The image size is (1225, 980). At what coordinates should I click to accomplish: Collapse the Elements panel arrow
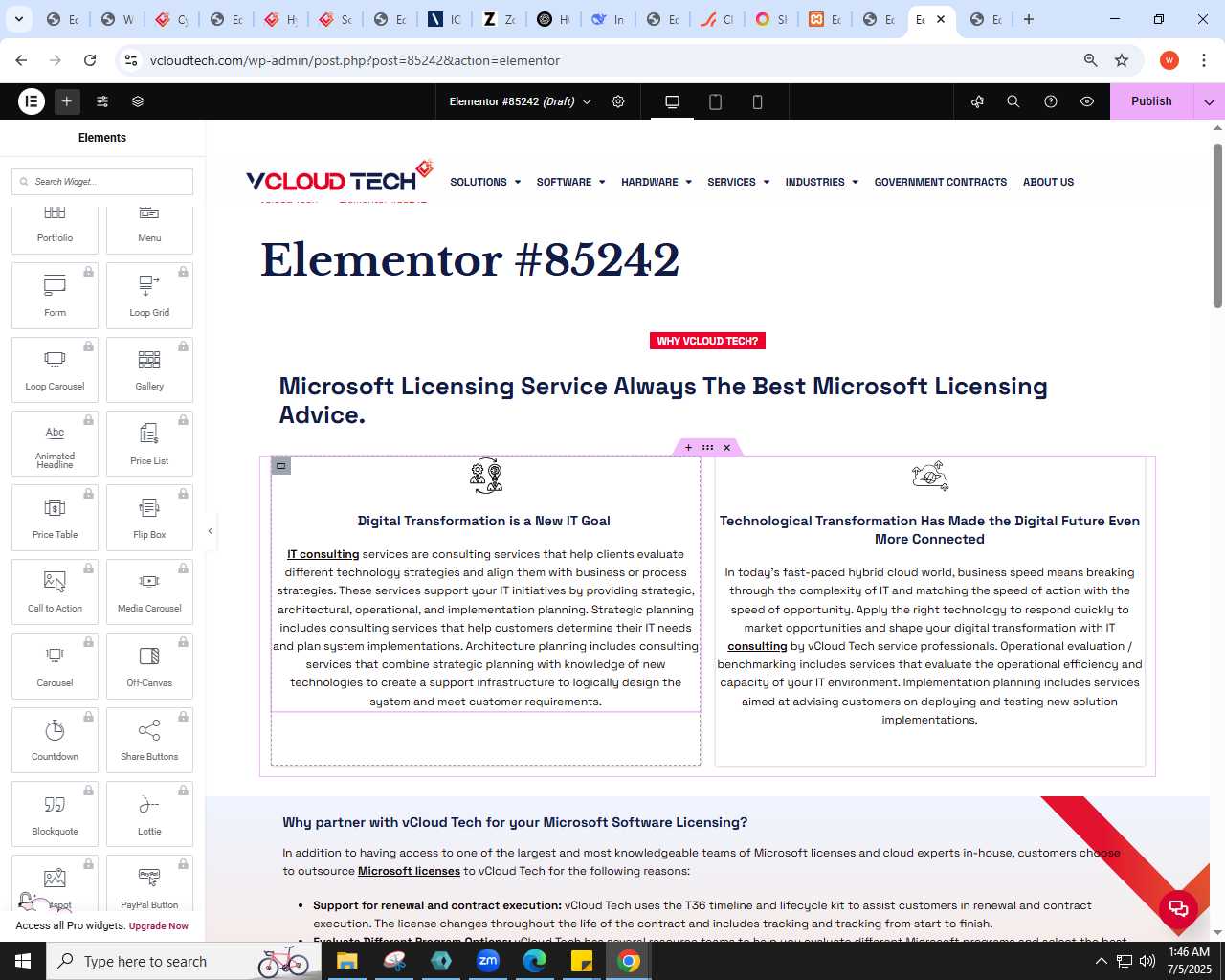click(x=210, y=531)
